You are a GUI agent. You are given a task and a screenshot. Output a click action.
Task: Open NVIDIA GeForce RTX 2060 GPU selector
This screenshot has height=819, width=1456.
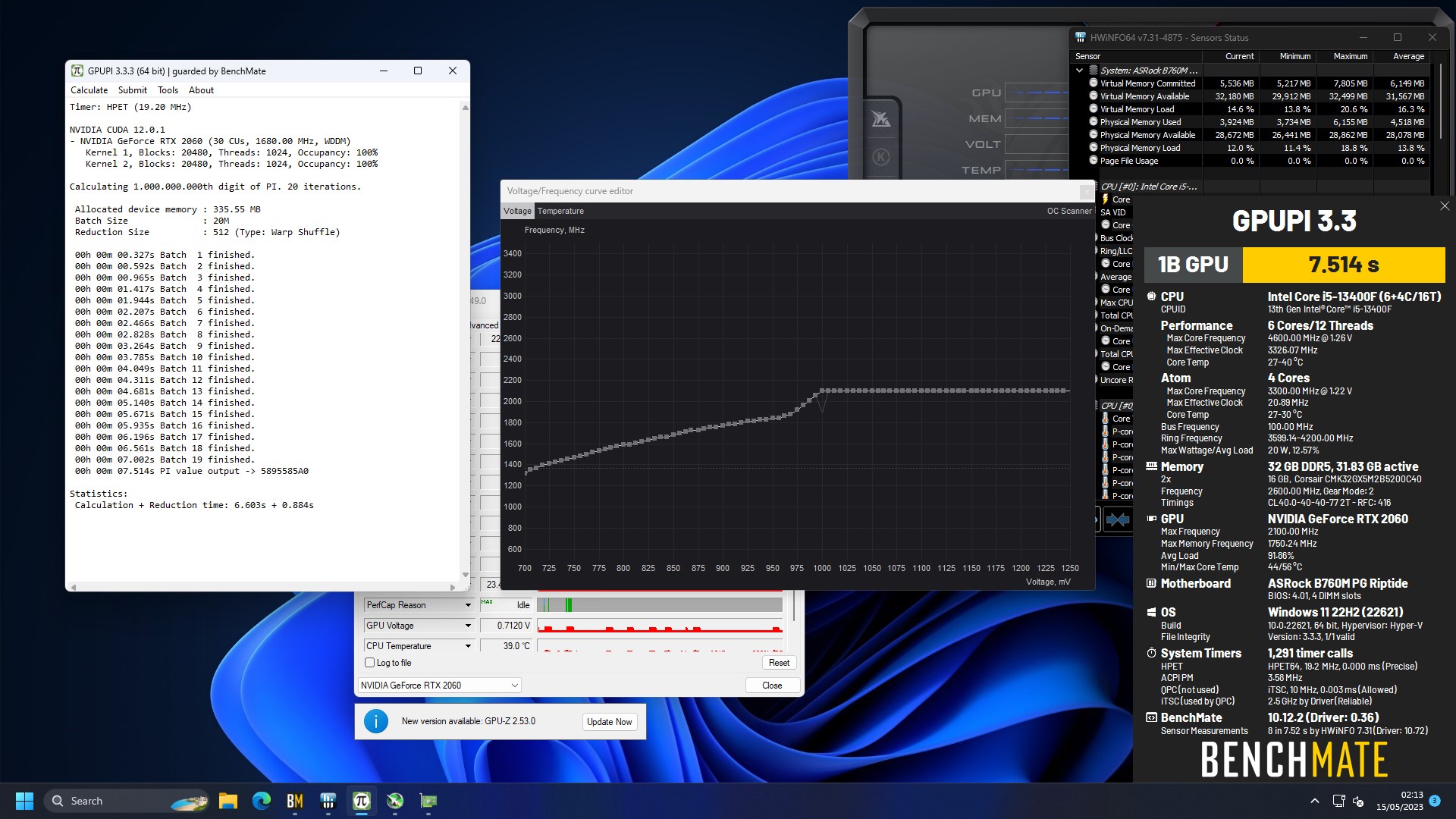[439, 685]
